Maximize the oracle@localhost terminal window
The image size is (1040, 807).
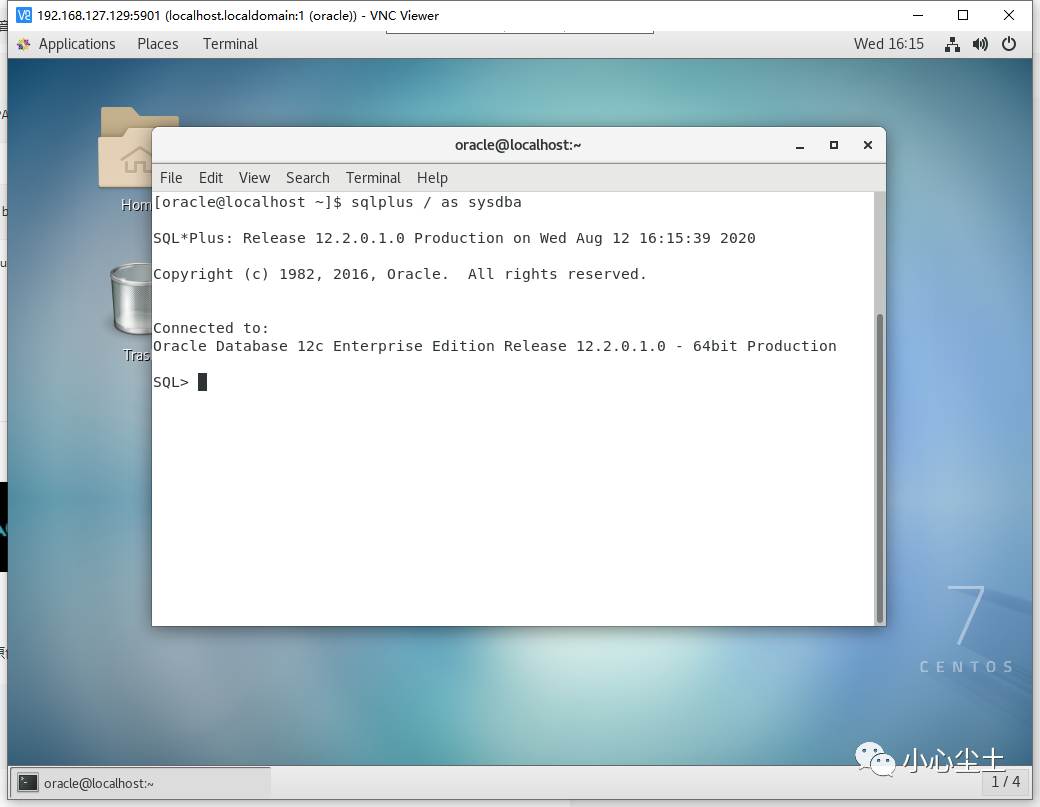coord(834,145)
